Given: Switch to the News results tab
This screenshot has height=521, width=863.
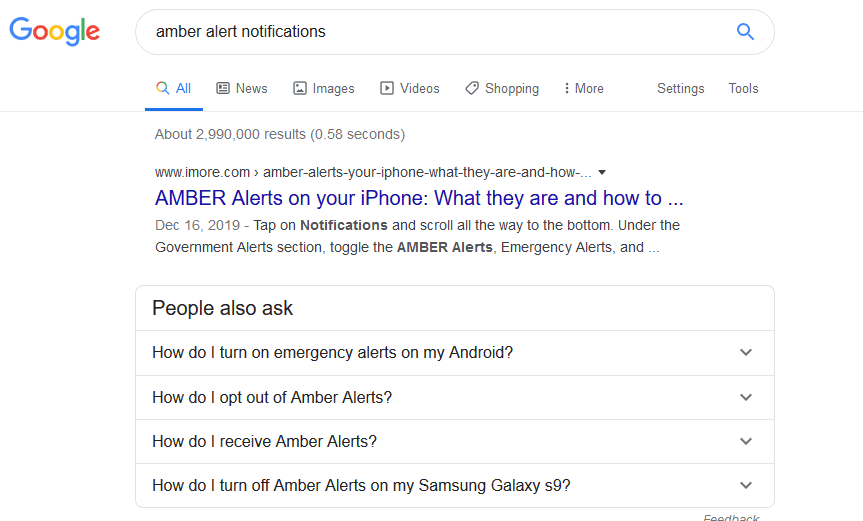Looking at the screenshot, I should 251,88.
